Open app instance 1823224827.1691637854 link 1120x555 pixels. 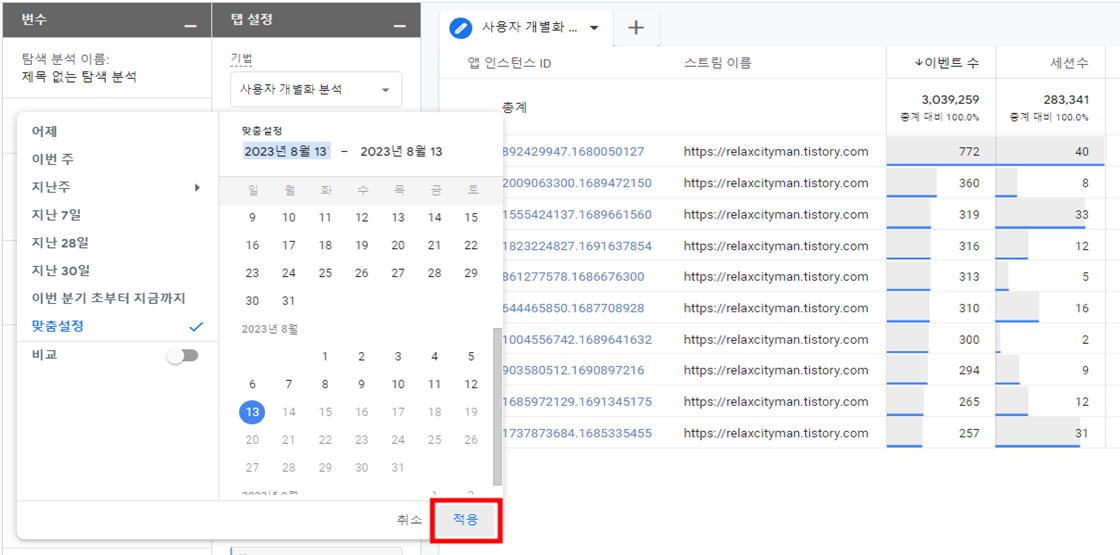point(577,246)
